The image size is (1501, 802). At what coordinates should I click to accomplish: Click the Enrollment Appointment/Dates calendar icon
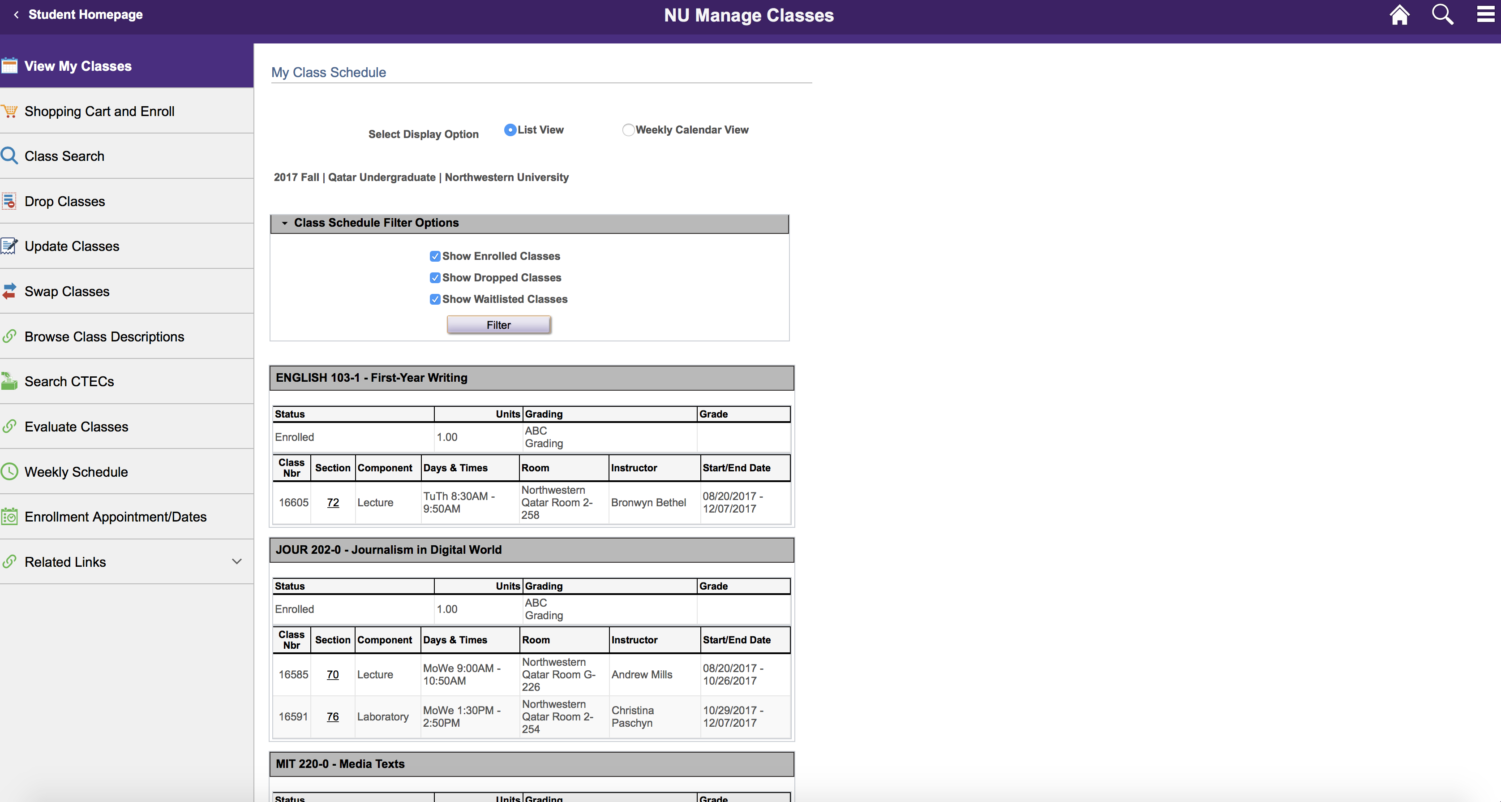coord(9,517)
